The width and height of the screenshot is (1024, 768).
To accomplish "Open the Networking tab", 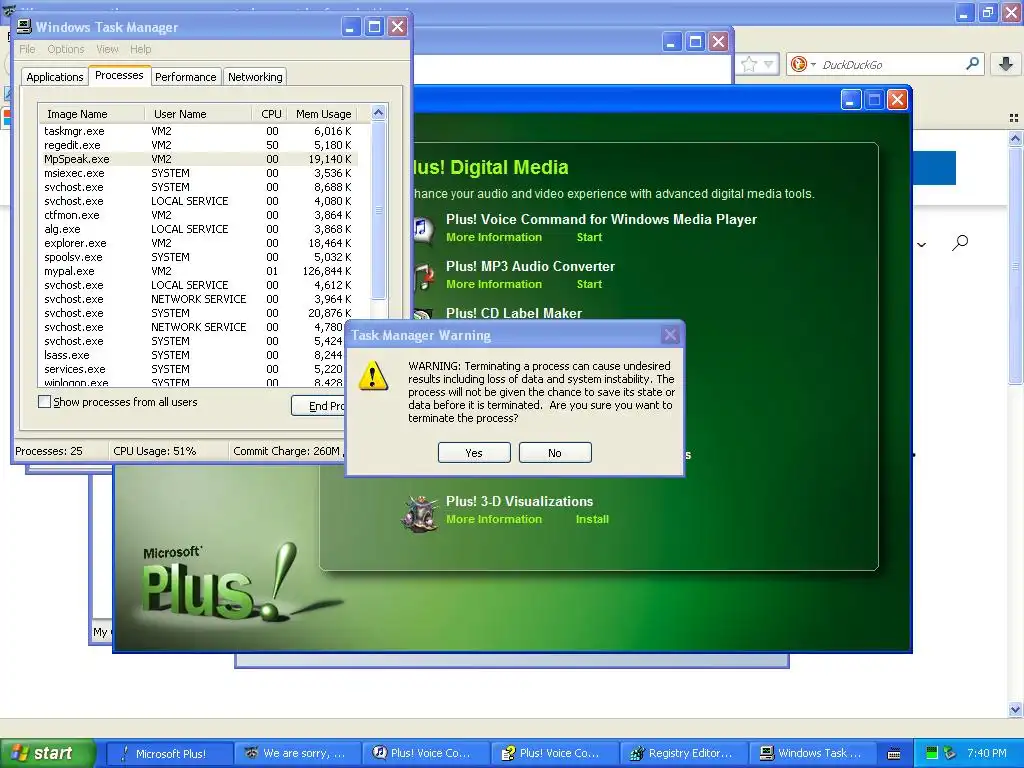I will pyautogui.click(x=255, y=76).
